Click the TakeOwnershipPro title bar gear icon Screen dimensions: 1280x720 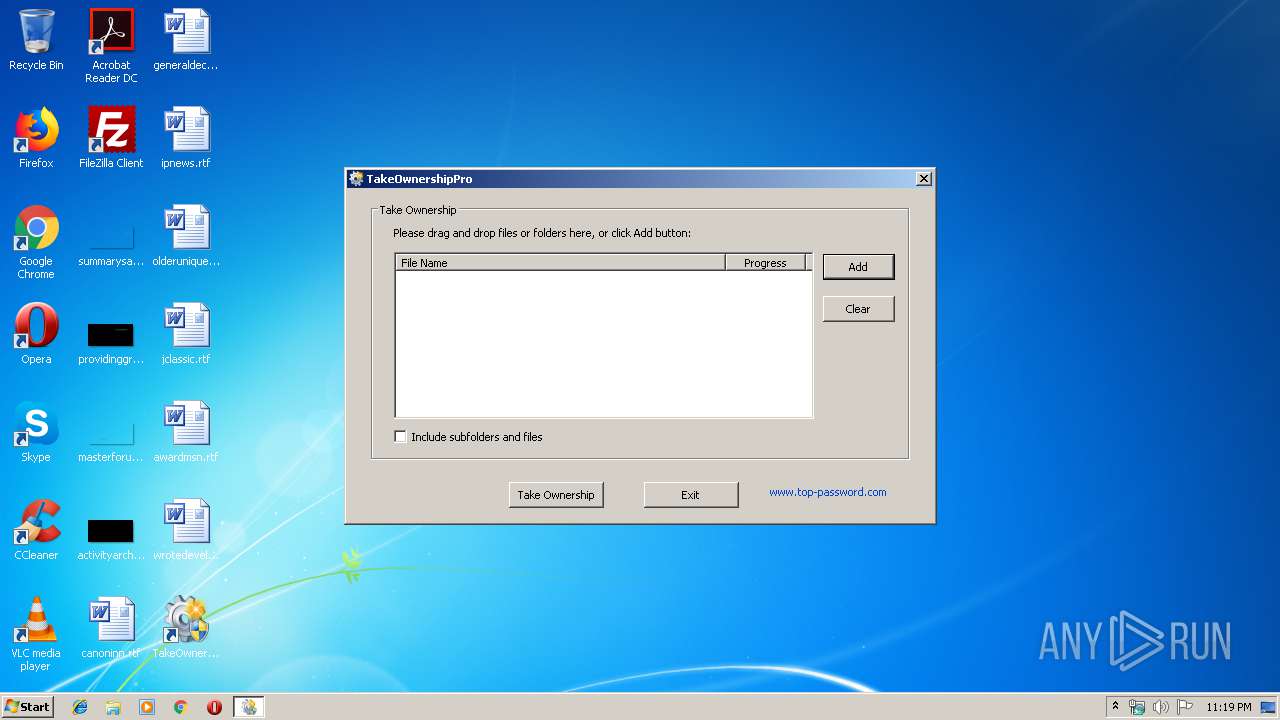point(356,179)
